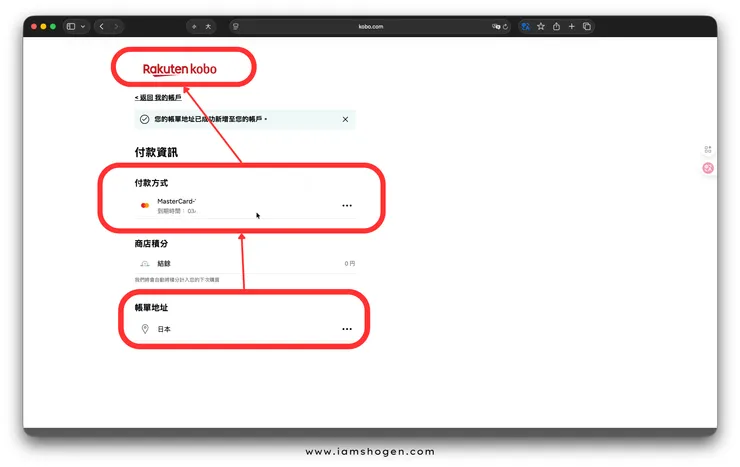Go back with the browser back arrow
740x467 pixels.
101,26
